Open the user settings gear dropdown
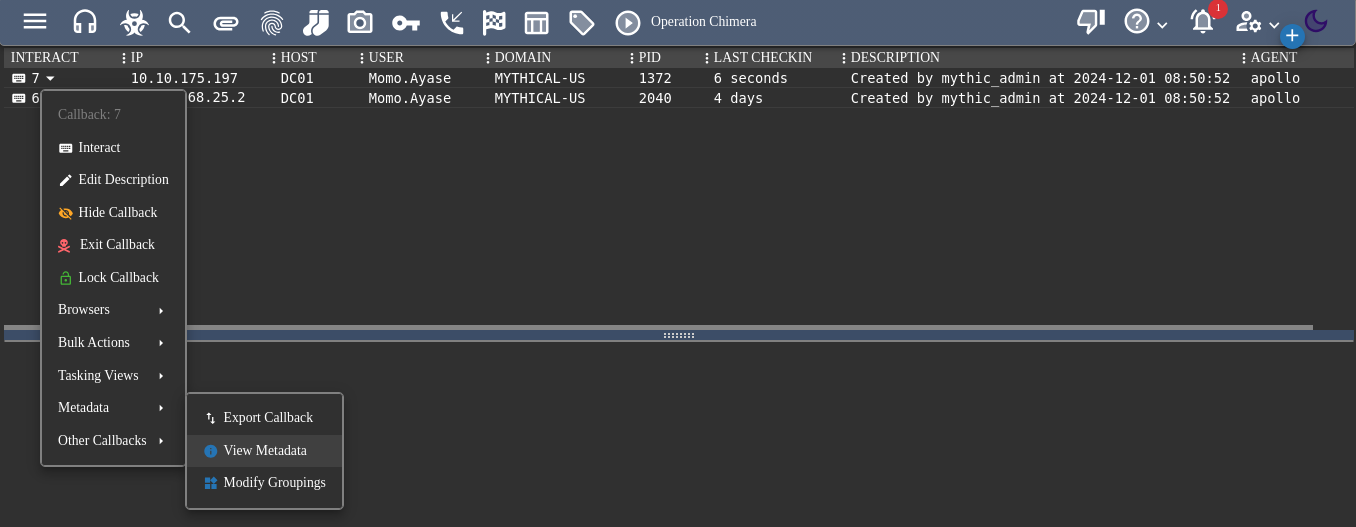The height and width of the screenshot is (527, 1356). (x=1258, y=22)
